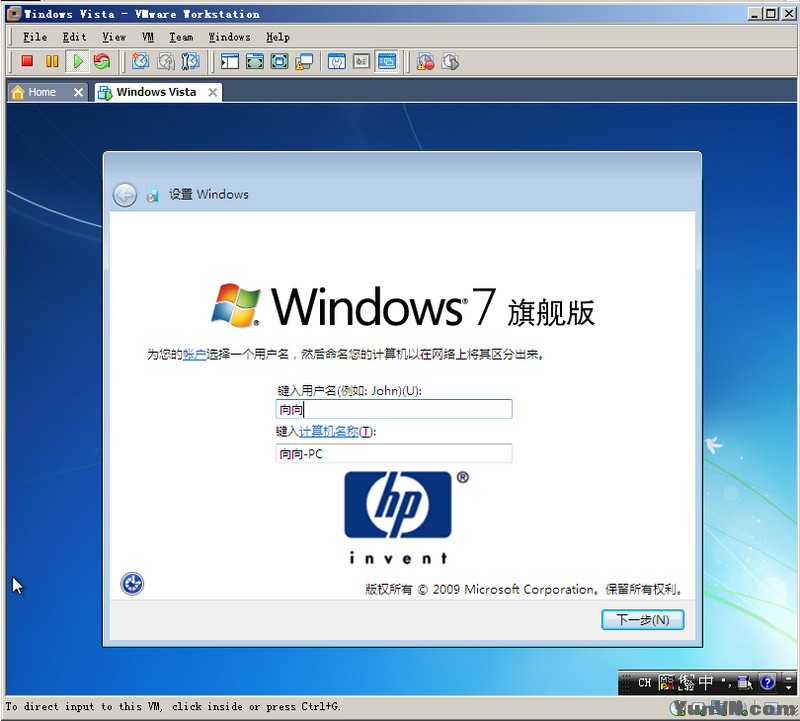Viewport: 800px width, 721px height.
Task: Click the 下一步(N) next button
Action: pos(643,619)
